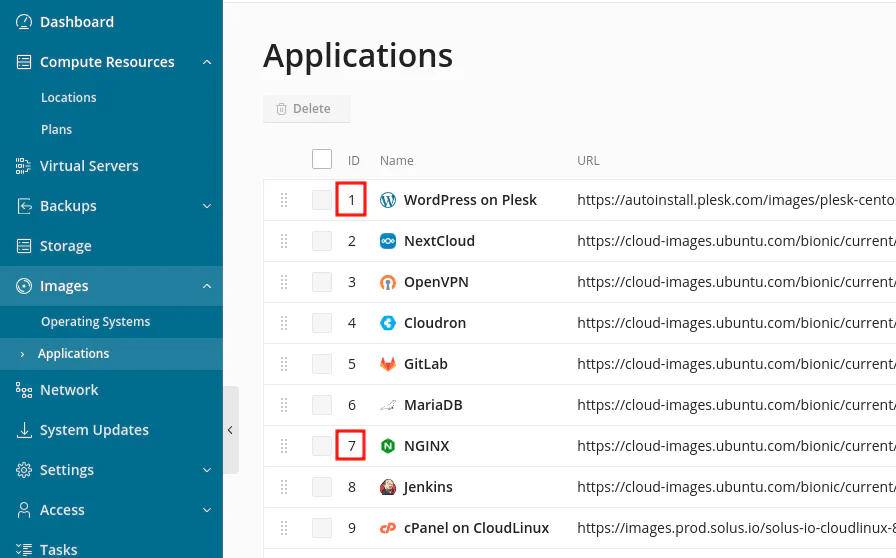Click the ID 5 cell in GitLab row
The image size is (896, 558).
coord(352,364)
